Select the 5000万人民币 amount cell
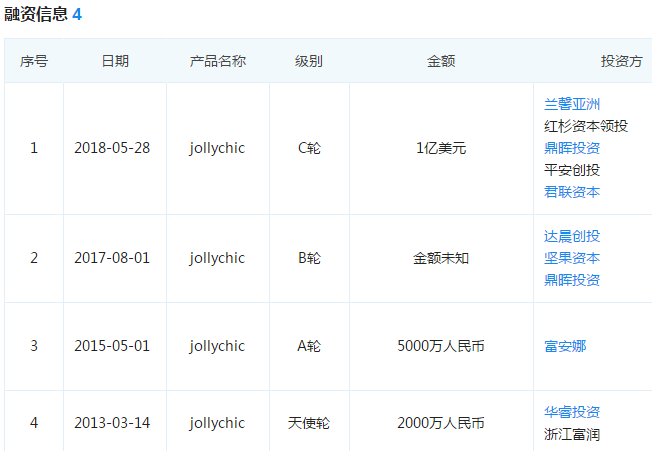652x451 pixels. (x=441, y=346)
